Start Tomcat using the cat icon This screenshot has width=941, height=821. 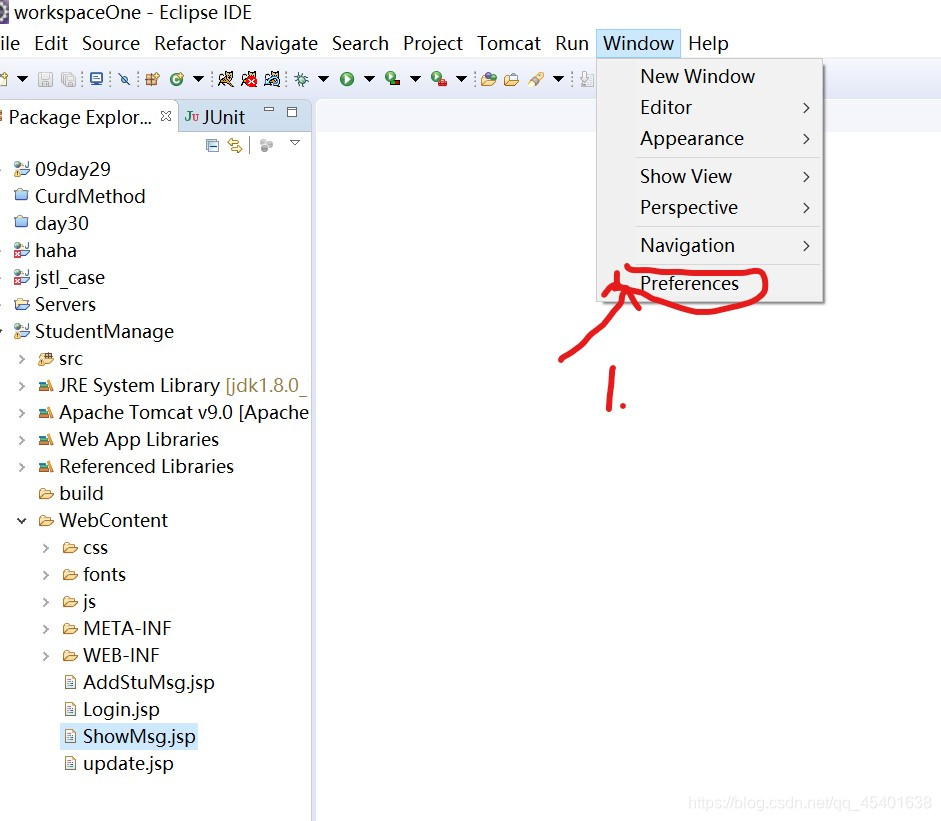(x=226, y=79)
